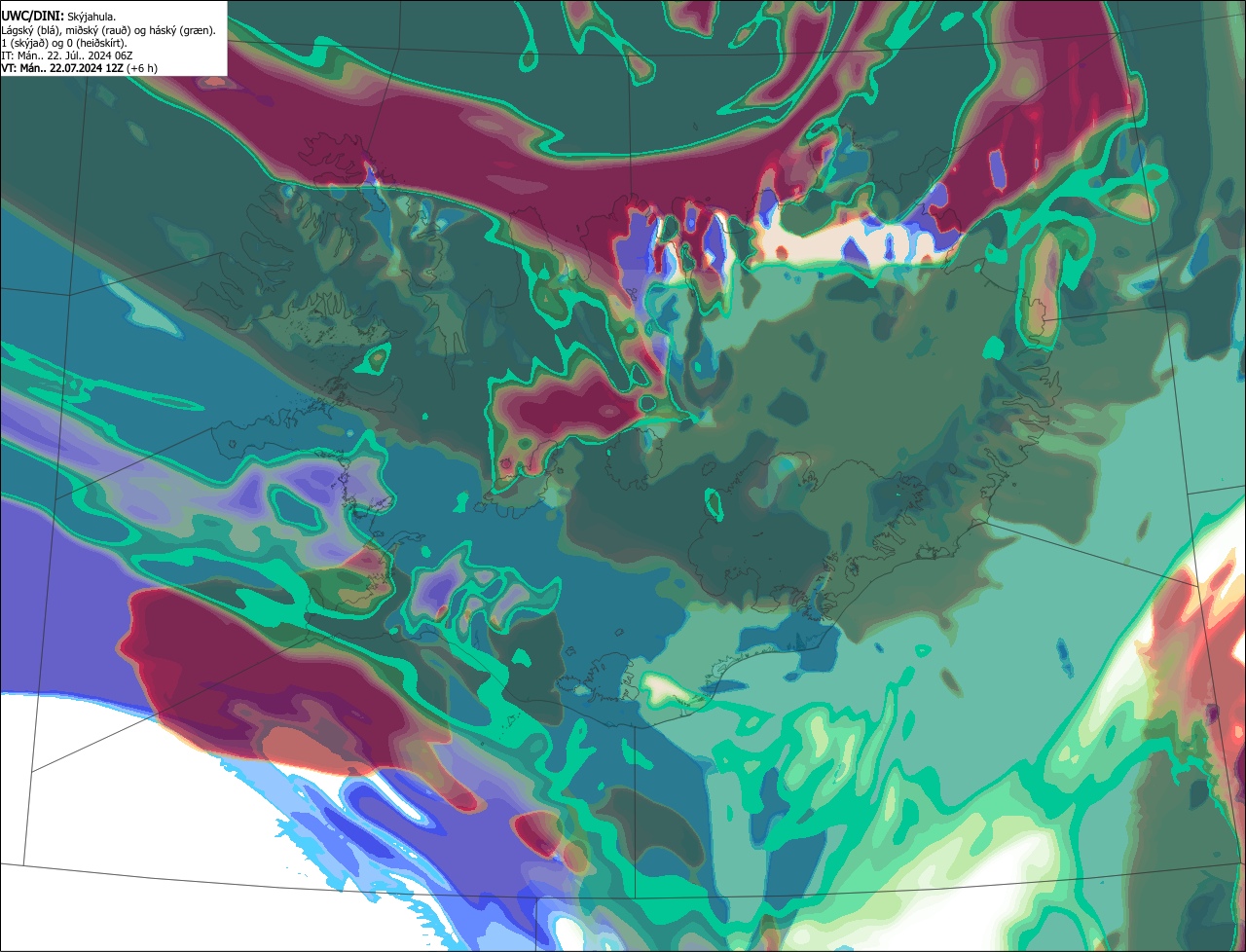Viewport: 1246px width, 952px height.
Task: Click the "IT: Mán.. 22. Júl.. 2024 06Z" line
Action: pyautogui.click(x=66, y=55)
